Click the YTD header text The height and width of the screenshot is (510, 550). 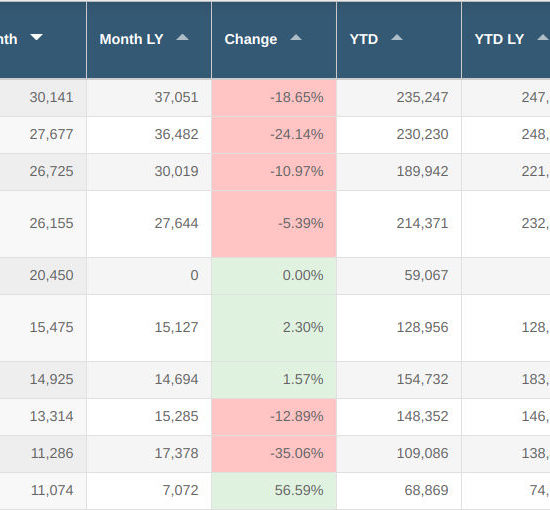[x=364, y=39]
